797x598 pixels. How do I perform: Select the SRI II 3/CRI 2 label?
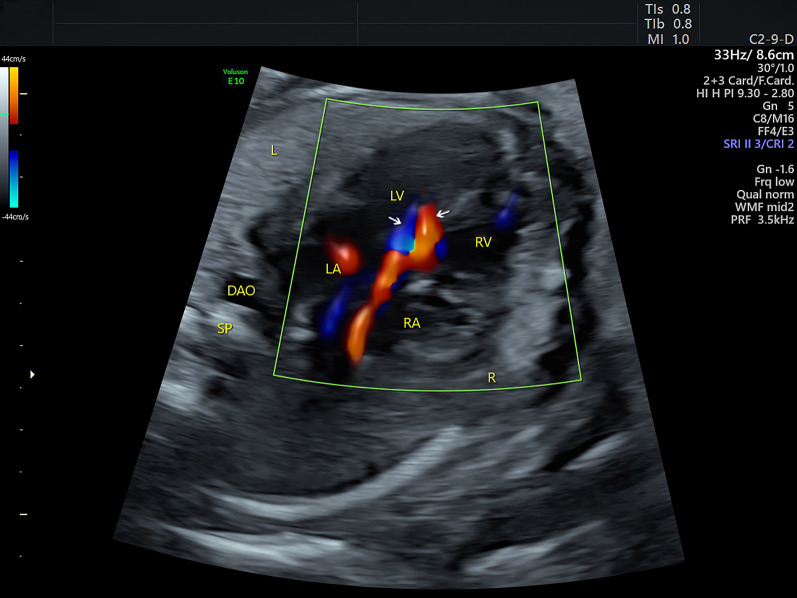(758, 144)
